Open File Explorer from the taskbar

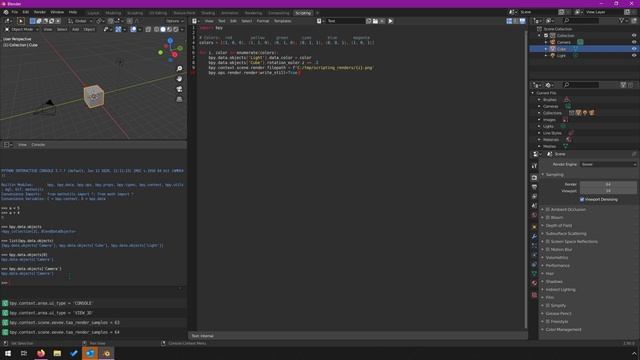[57, 353]
